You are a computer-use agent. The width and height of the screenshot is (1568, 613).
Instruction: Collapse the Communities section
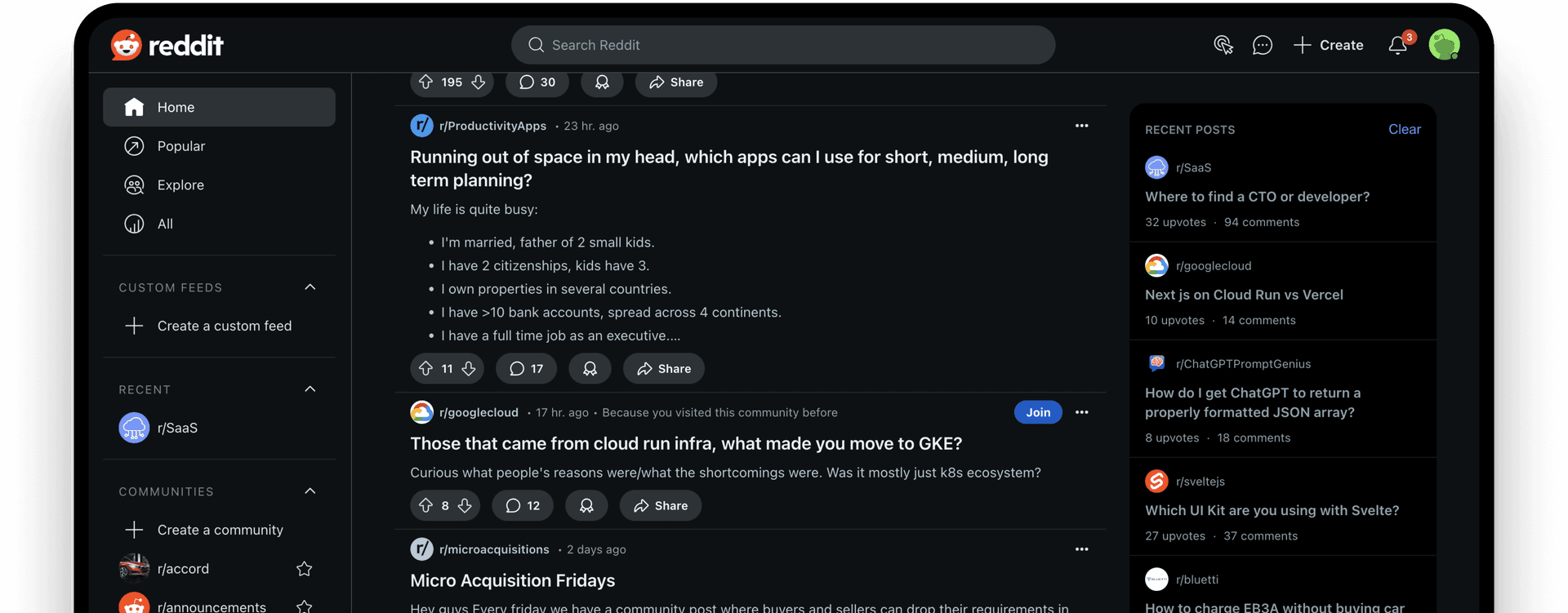(310, 491)
